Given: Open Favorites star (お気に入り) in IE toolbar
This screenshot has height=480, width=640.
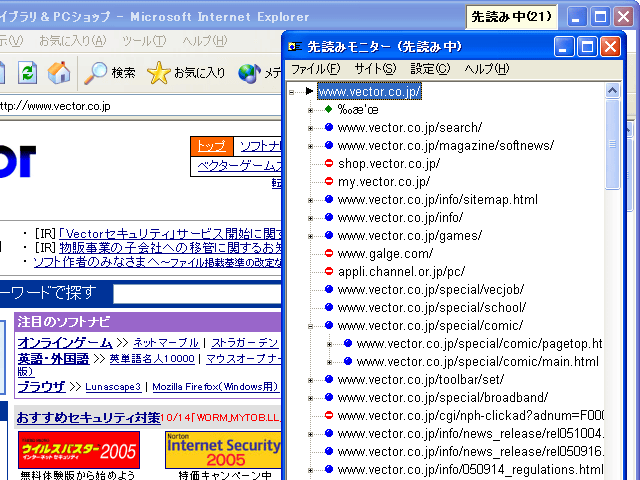Looking at the screenshot, I should [x=186, y=73].
